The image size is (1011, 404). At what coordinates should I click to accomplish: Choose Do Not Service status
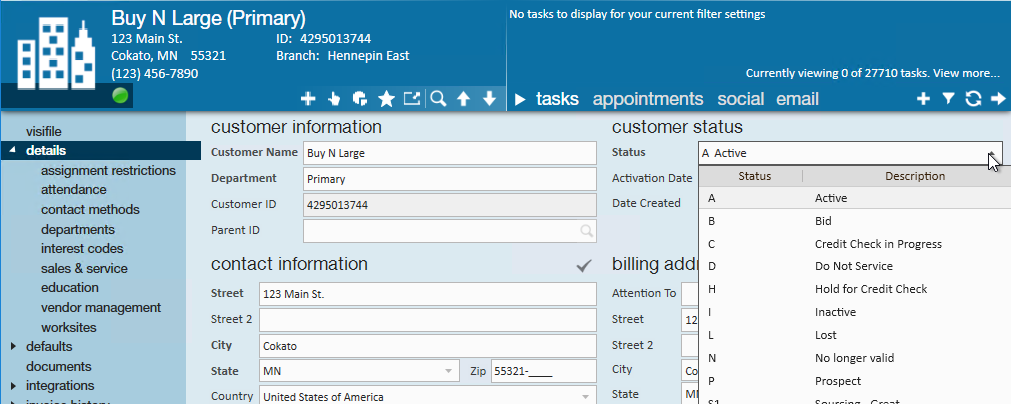855,266
